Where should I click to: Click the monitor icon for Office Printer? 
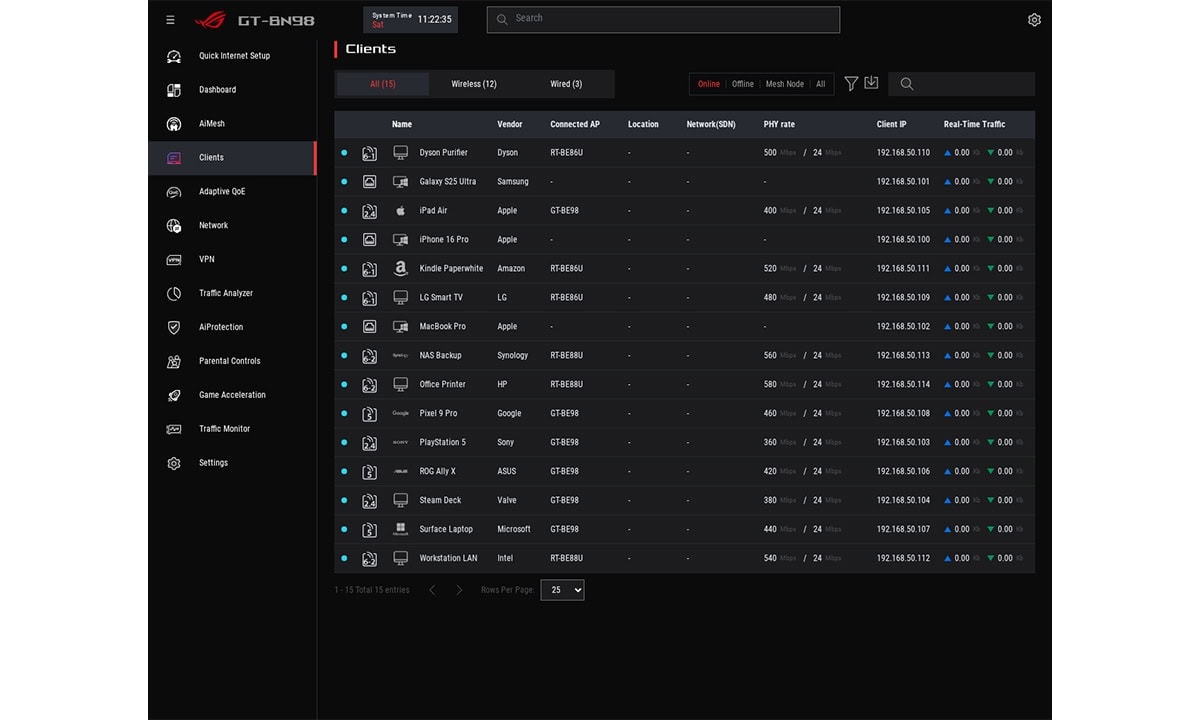400,385
